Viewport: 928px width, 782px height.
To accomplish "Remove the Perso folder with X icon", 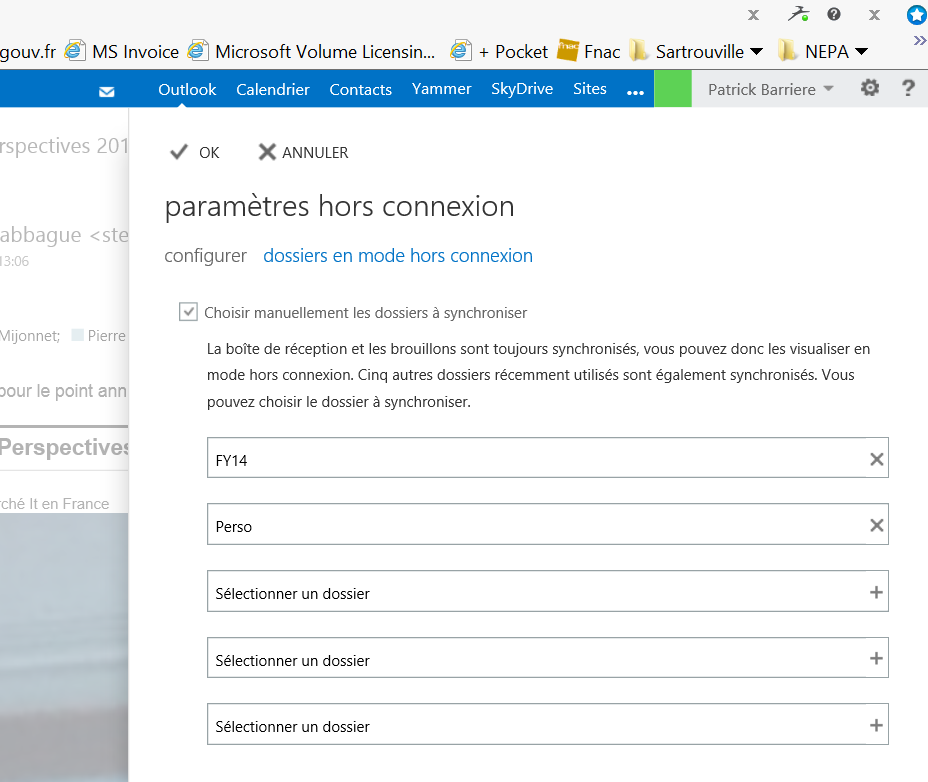I will point(876,526).
